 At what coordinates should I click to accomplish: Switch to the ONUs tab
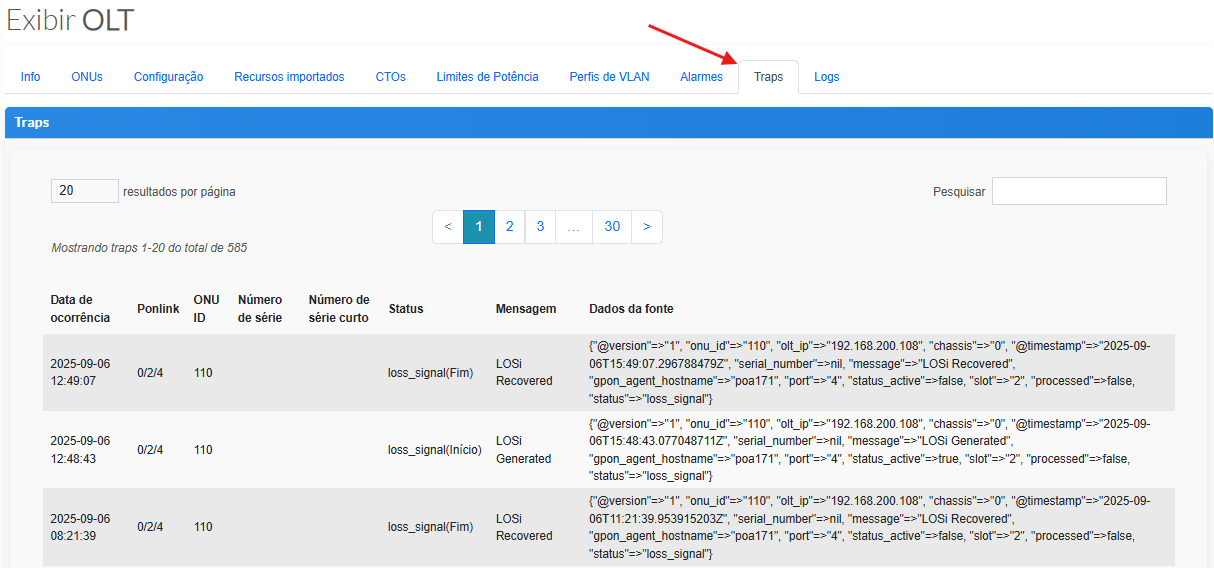pos(87,77)
